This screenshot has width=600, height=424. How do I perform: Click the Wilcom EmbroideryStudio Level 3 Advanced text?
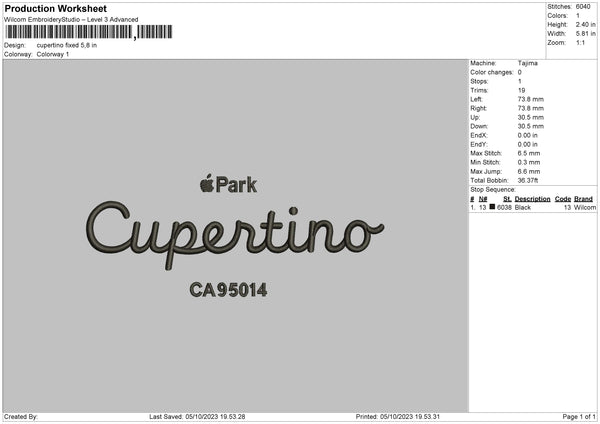tap(71, 20)
